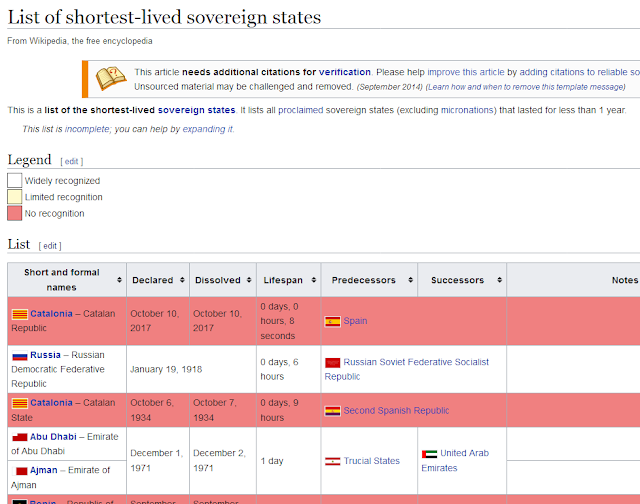Open the Russia link
The width and height of the screenshot is (640, 504).
tap(45, 355)
